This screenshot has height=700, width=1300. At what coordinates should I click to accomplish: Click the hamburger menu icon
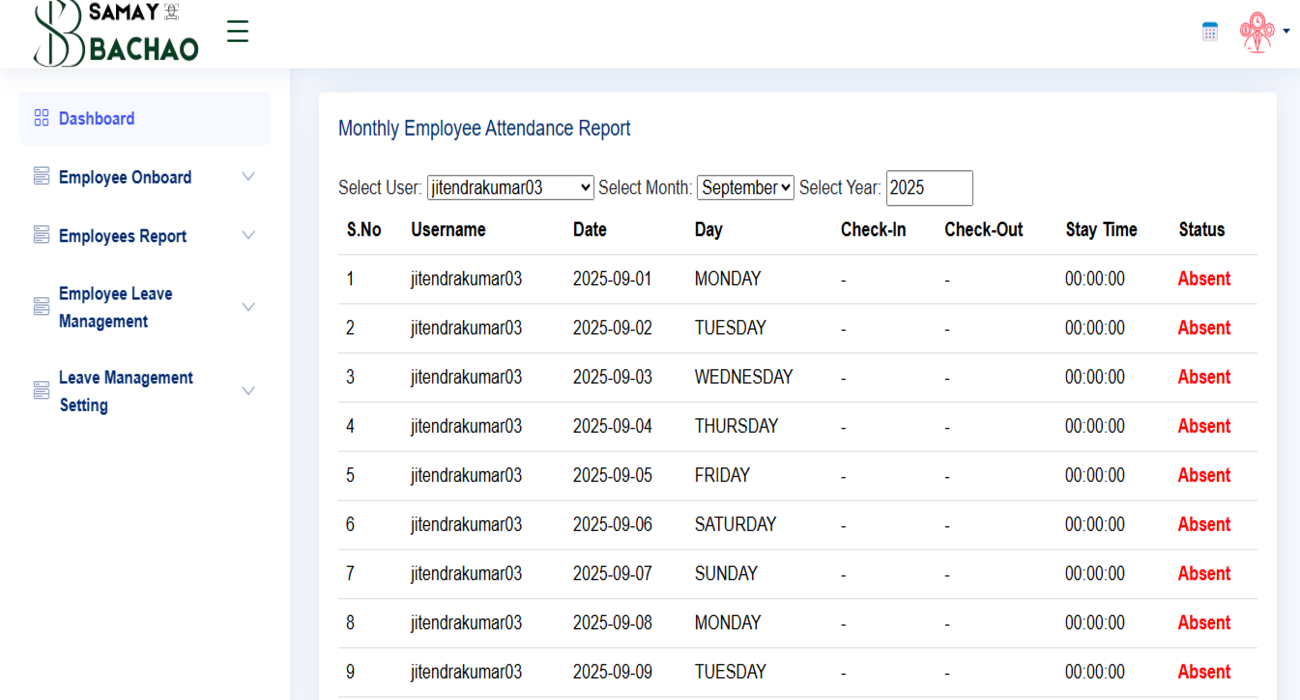(x=237, y=31)
